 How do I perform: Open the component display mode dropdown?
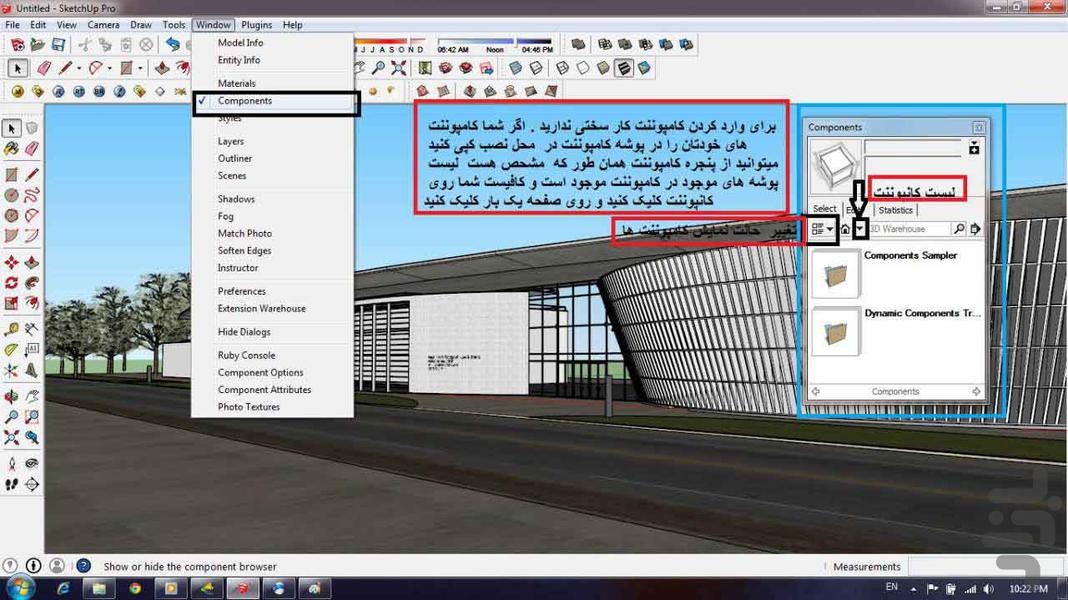[821, 228]
